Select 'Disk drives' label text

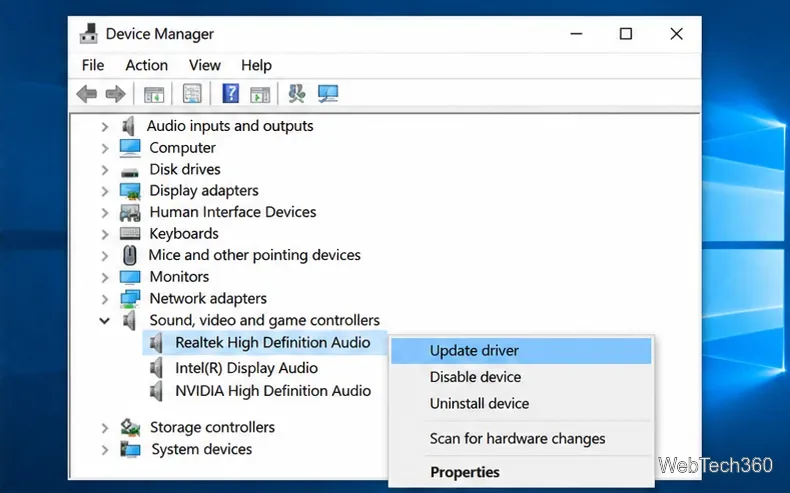[185, 169]
